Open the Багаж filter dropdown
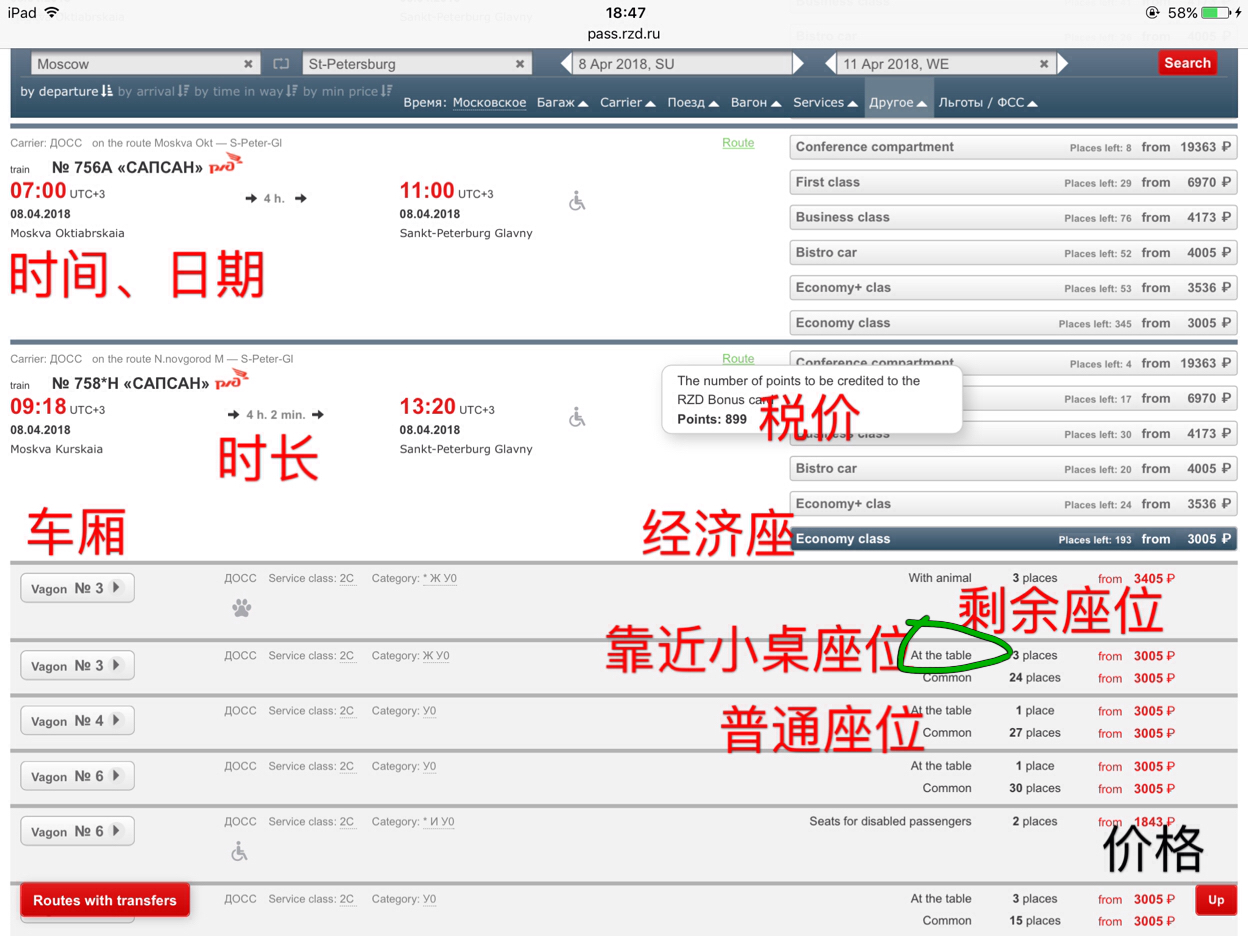Image resolution: width=1248 pixels, height=936 pixels. [x=562, y=102]
